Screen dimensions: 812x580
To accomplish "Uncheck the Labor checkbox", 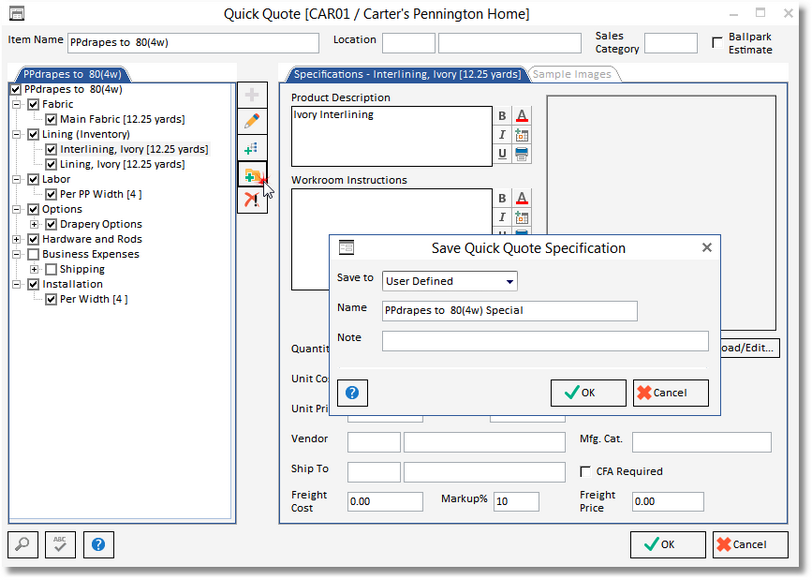I will point(34,180).
